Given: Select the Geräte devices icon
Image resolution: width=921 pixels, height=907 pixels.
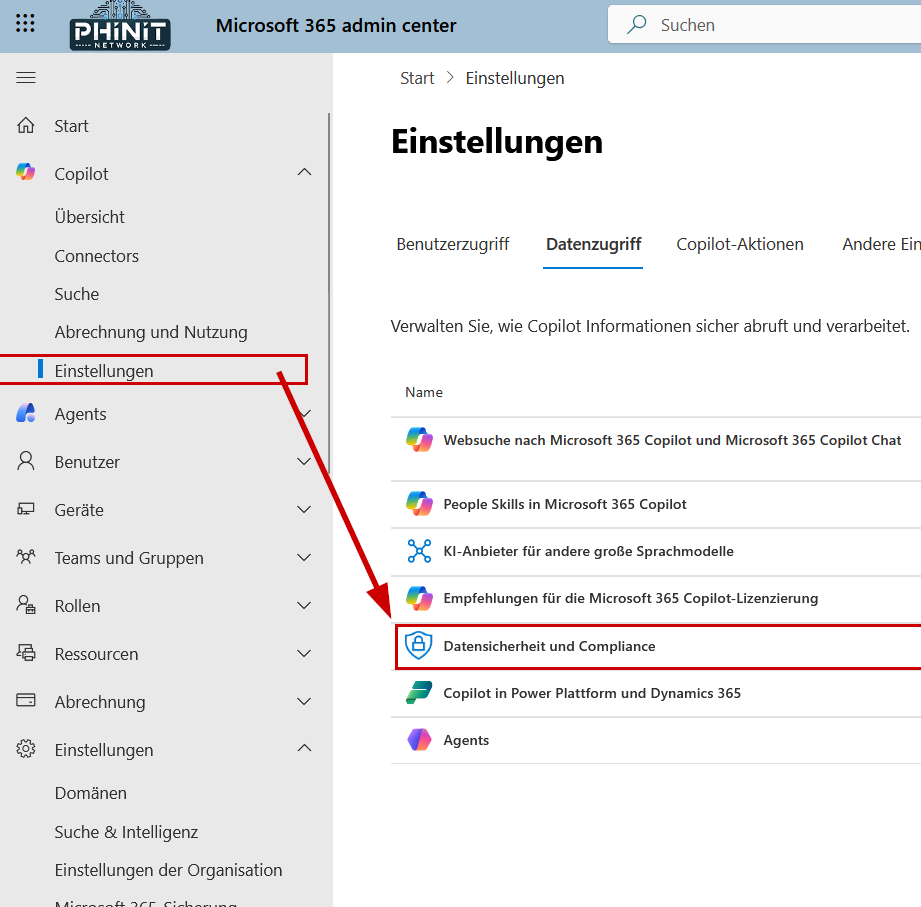Looking at the screenshot, I should (x=25, y=509).
